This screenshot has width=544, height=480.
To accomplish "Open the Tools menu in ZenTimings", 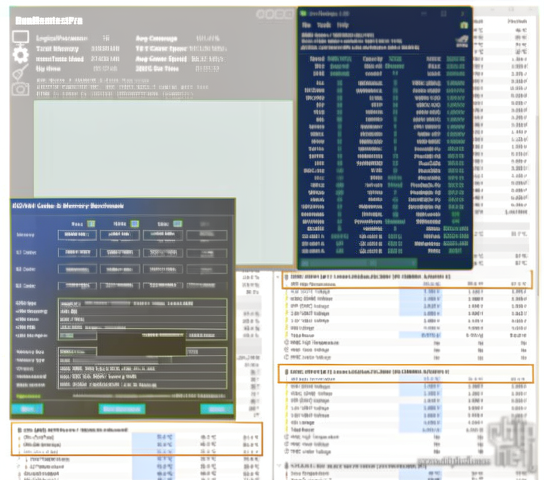I will click(x=324, y=25).
